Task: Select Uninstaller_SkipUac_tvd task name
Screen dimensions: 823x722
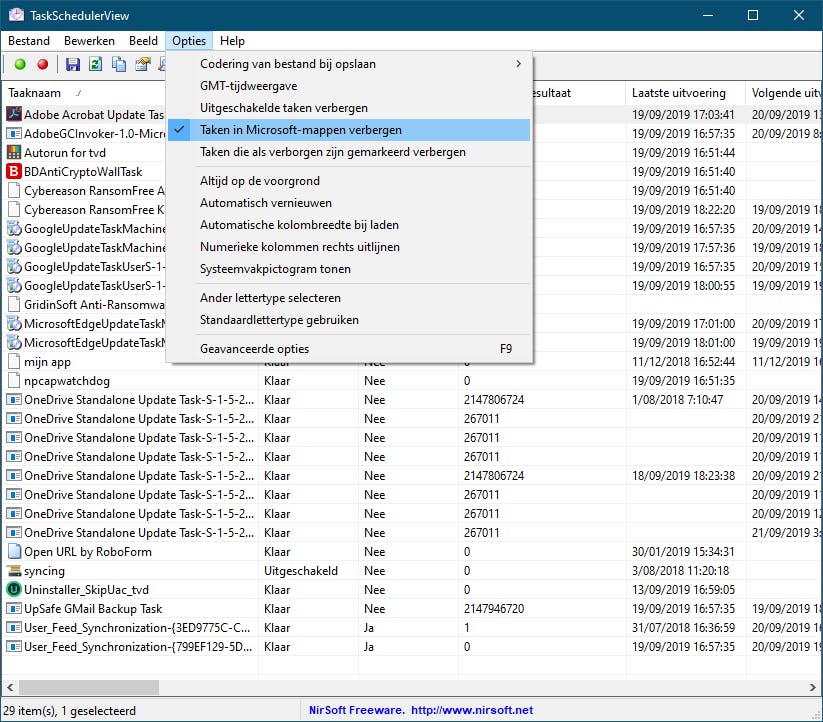Action: coord(86,590)
